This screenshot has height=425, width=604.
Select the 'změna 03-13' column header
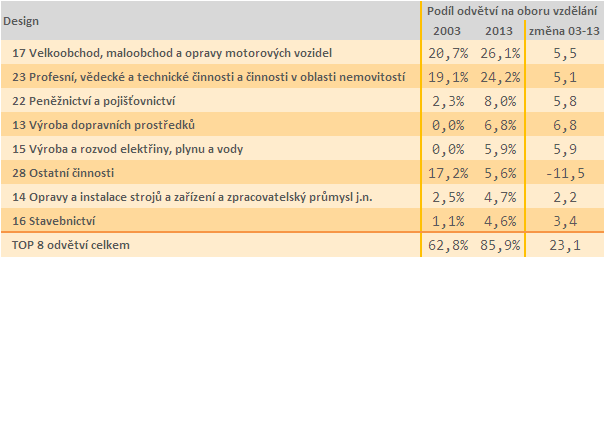[564, 31]
